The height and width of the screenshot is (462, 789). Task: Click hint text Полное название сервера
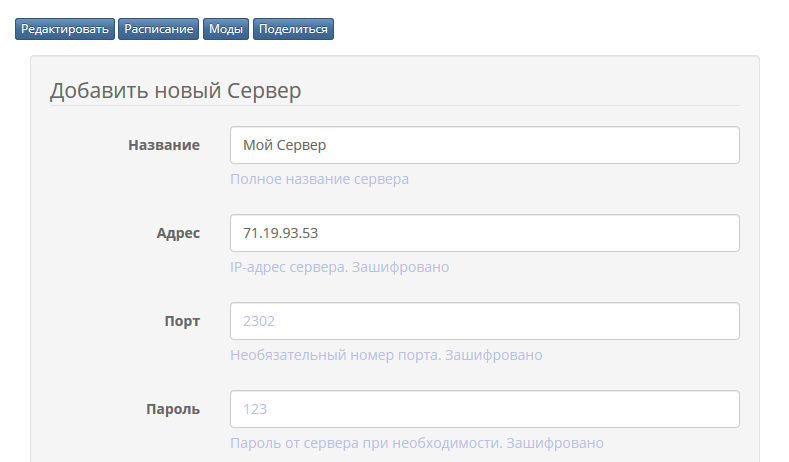320,179
